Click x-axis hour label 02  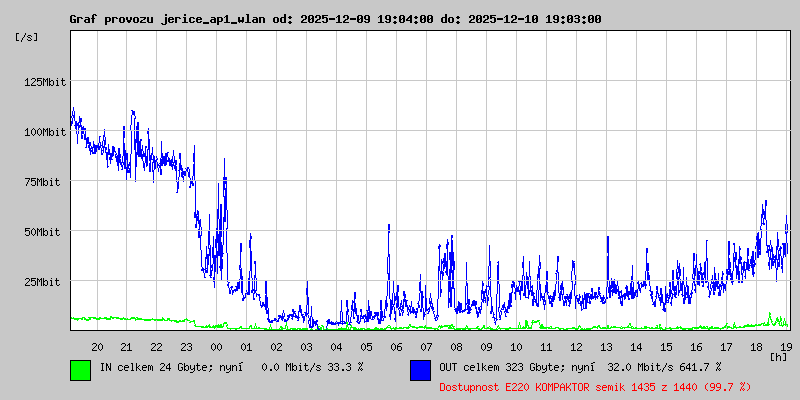click(x=277, y=347)
